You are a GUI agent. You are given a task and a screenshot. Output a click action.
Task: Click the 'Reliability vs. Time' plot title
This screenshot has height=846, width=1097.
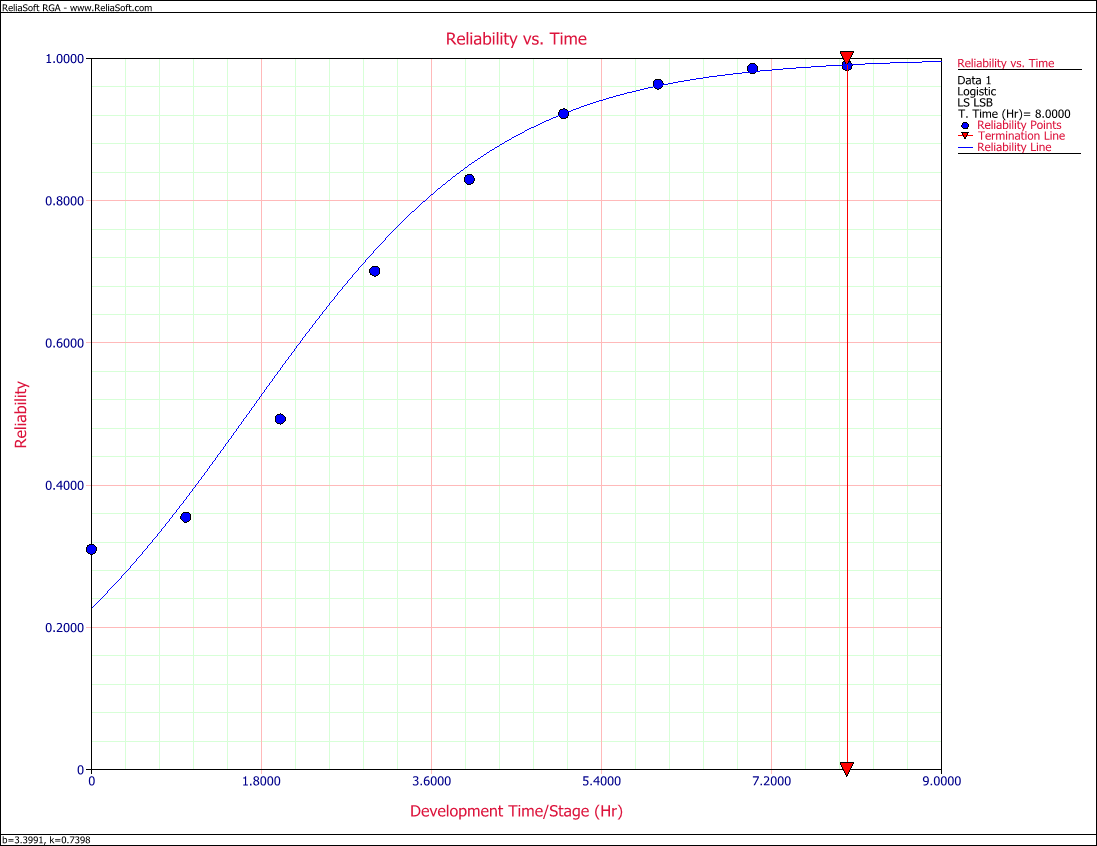516,39
